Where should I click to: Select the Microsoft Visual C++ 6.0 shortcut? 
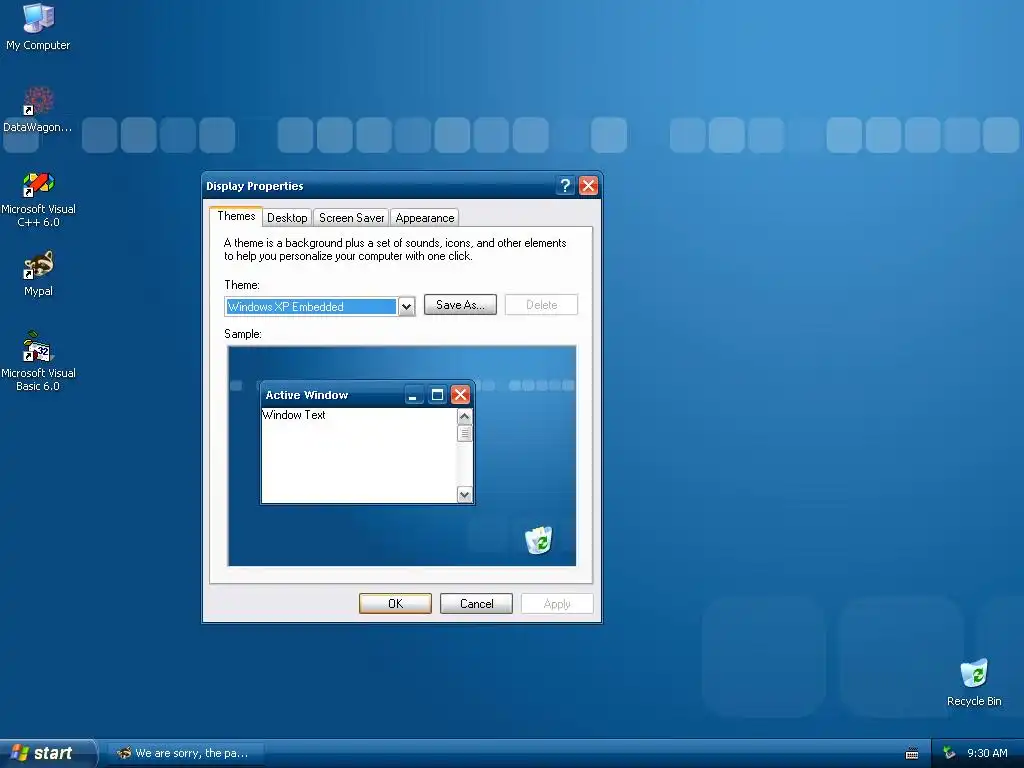tap(38, 199)
